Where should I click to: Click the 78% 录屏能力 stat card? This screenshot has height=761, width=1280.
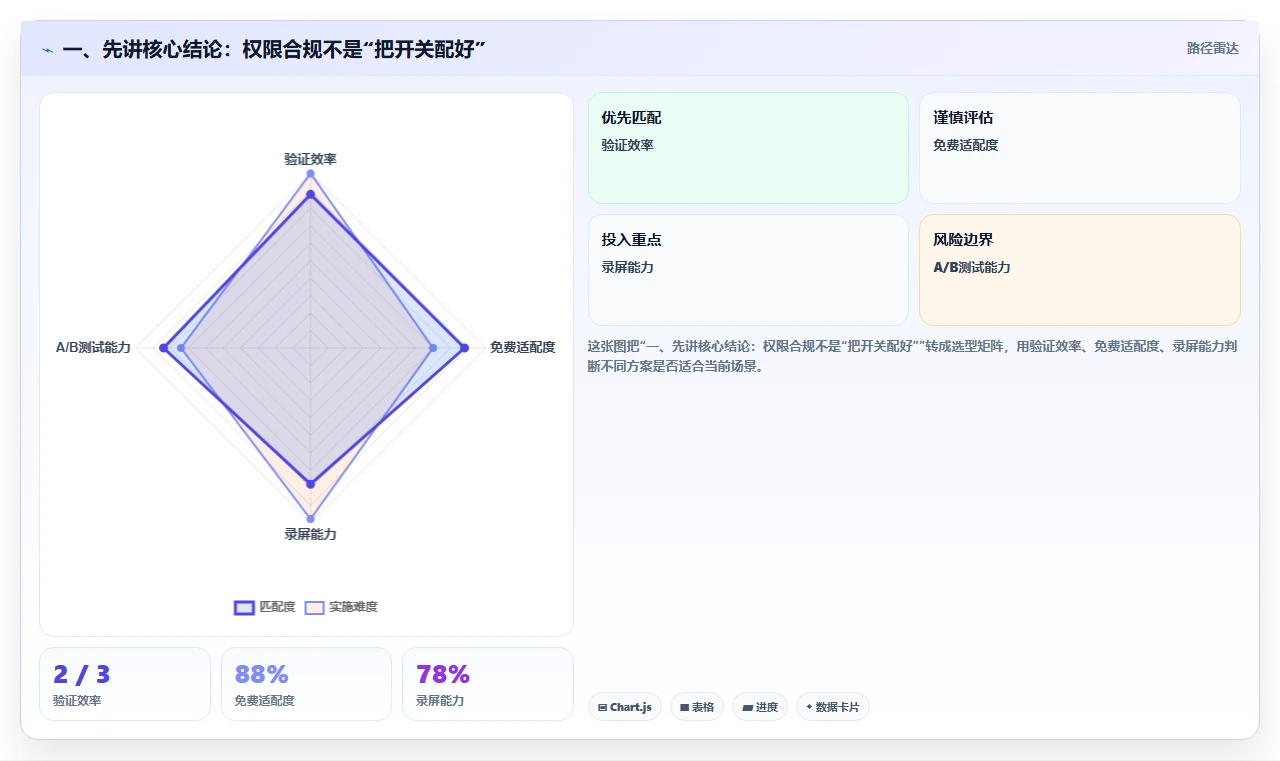point(488,684)
